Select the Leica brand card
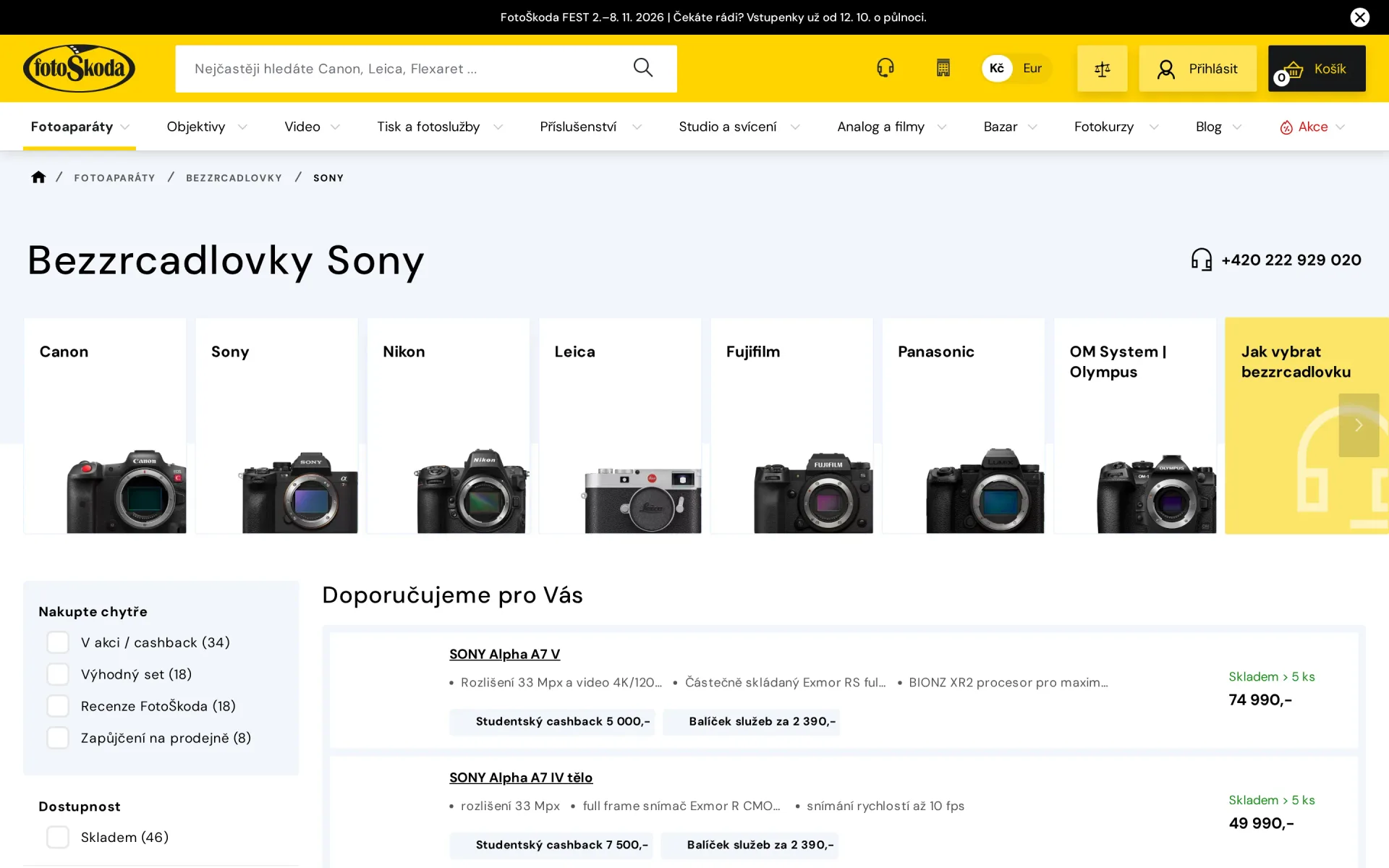Image resolution: width=1389 pixels, height=868 pixels. tap(620, 425)
